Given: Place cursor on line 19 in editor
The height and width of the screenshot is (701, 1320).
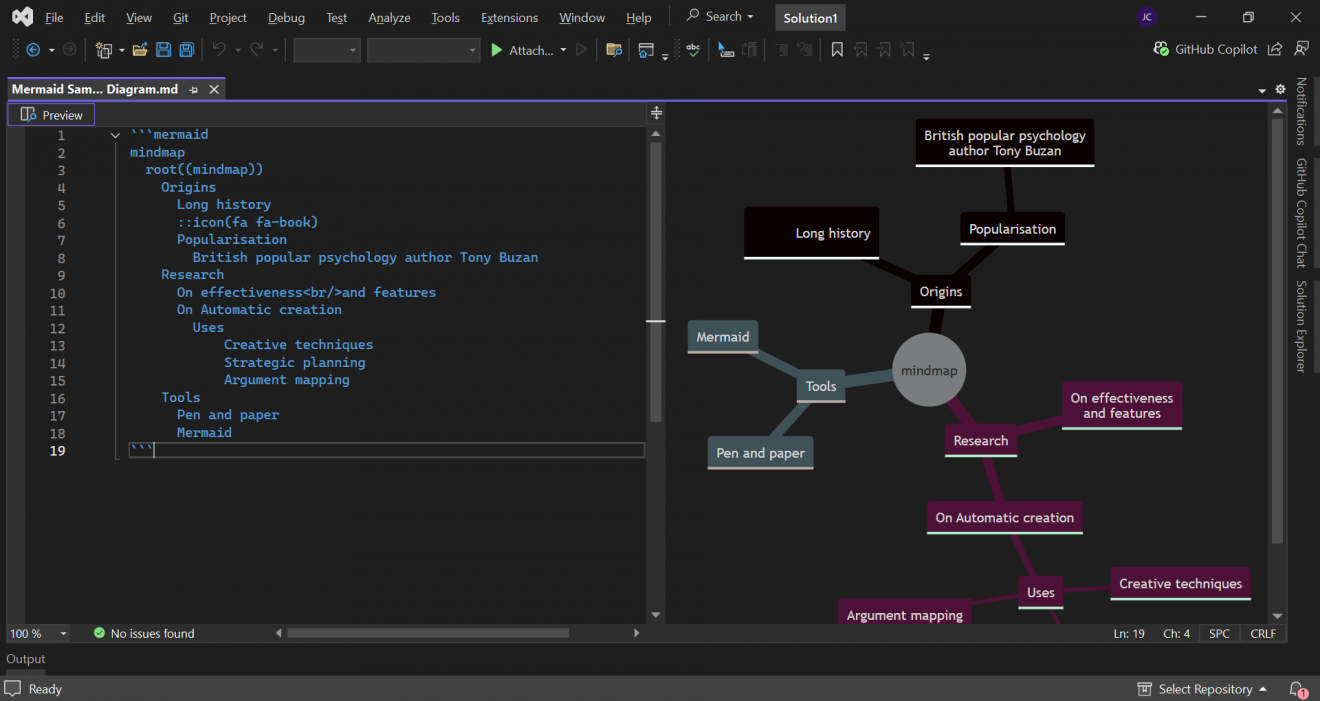Looking at the screenshot, I should point(387,451).
